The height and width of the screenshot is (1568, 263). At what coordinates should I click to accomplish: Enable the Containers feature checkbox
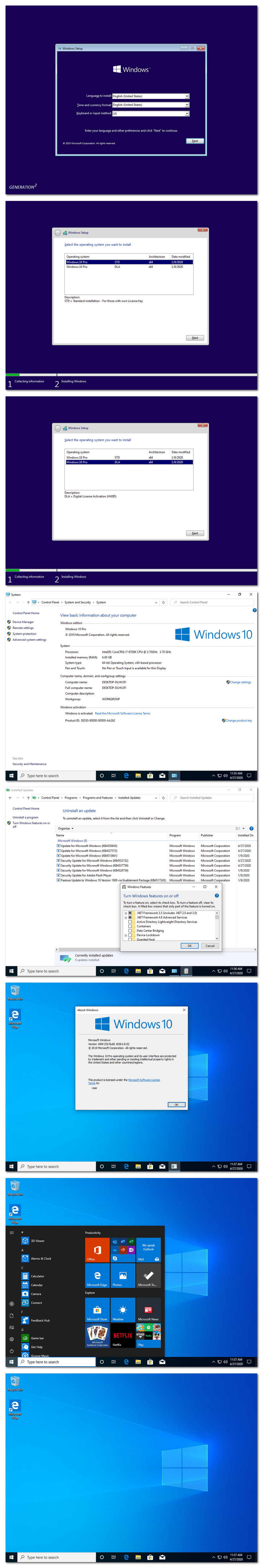pos(130,926)
